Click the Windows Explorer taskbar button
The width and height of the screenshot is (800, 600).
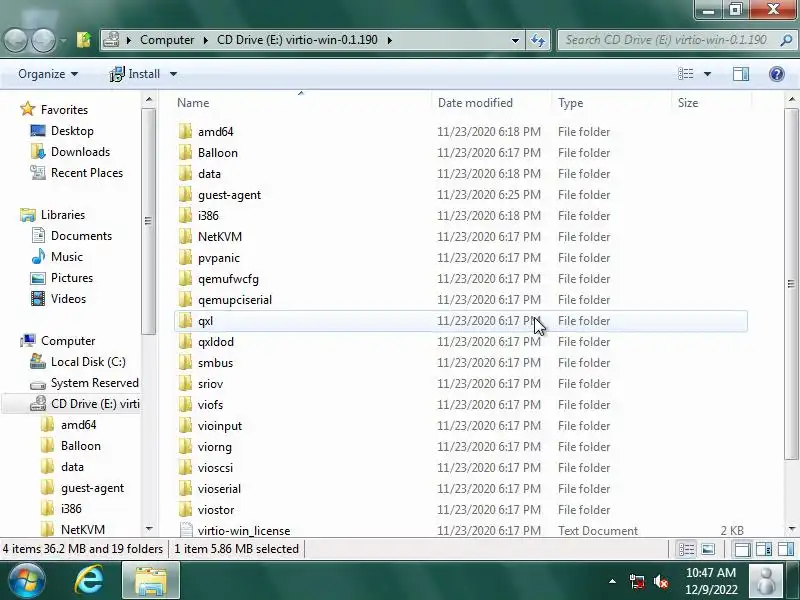tap(151, 581)
